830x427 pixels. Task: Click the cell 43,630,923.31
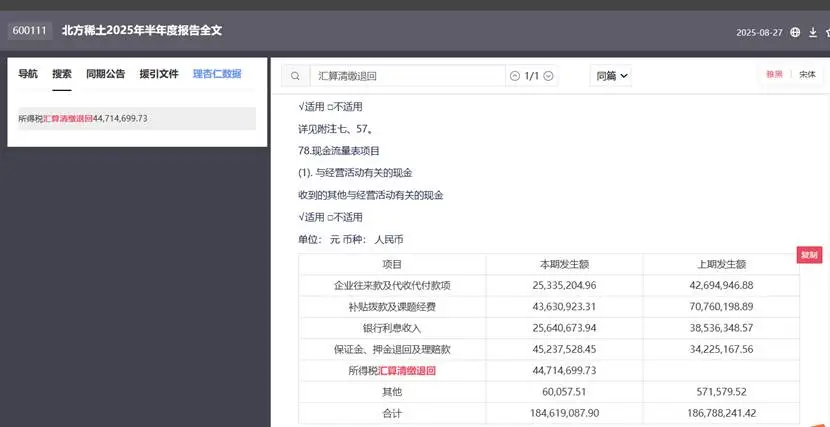[564, 306]
